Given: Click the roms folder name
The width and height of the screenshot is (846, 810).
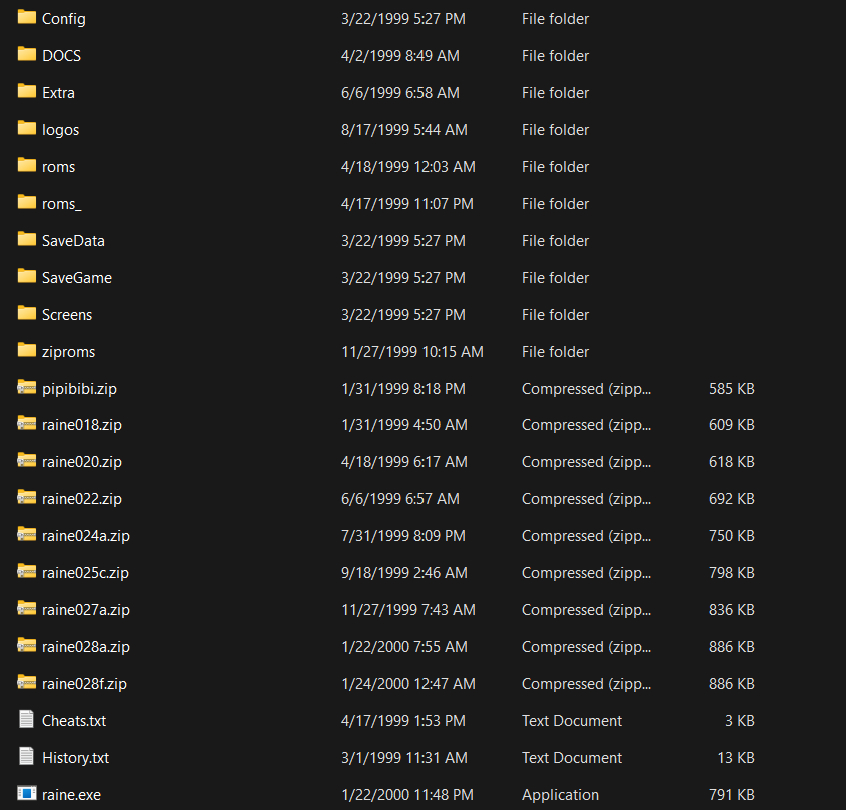Looking at the screenshot, I should point(58,167).
